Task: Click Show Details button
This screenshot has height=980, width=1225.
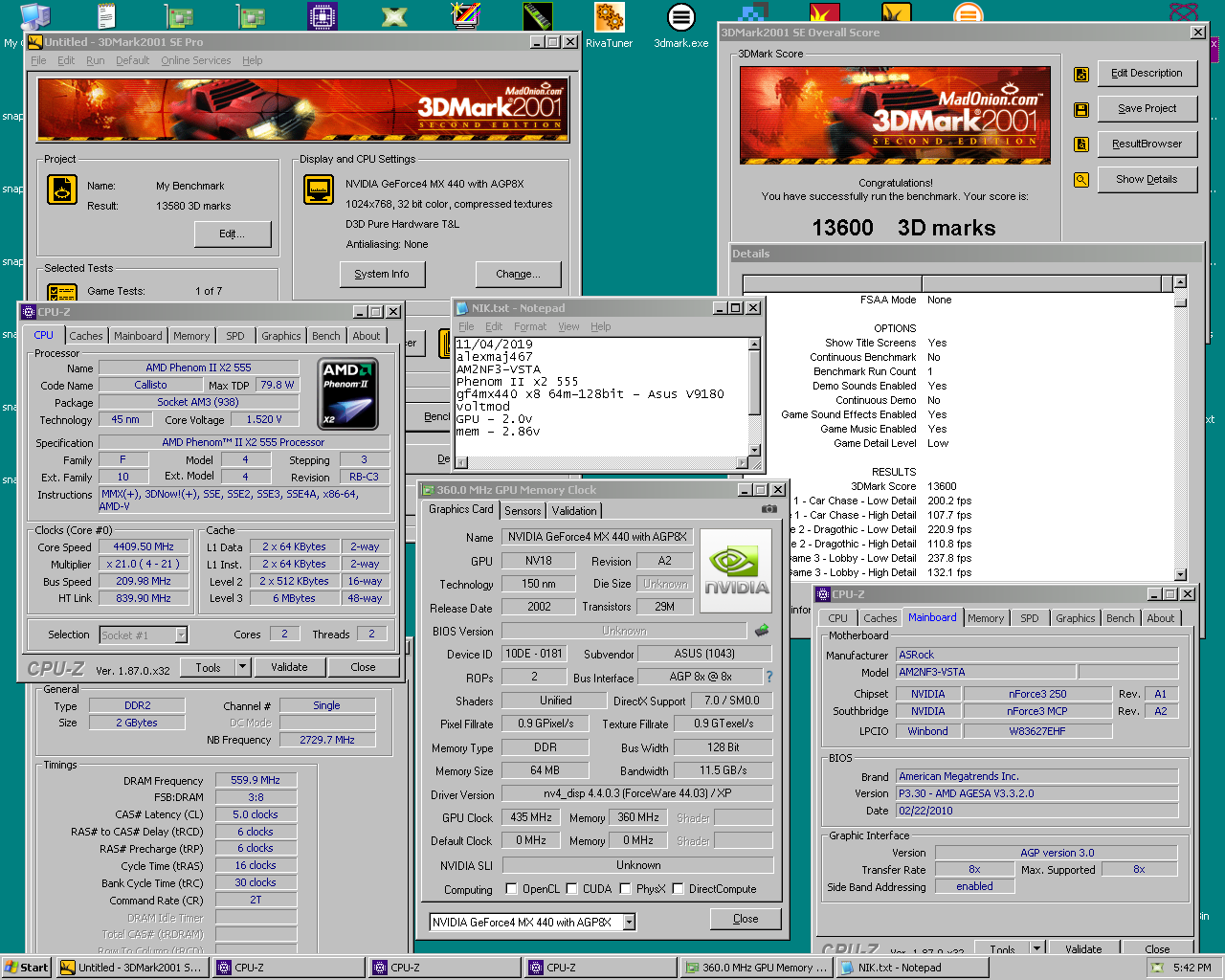Action: pyautogui.click(x=1147, y=180)
